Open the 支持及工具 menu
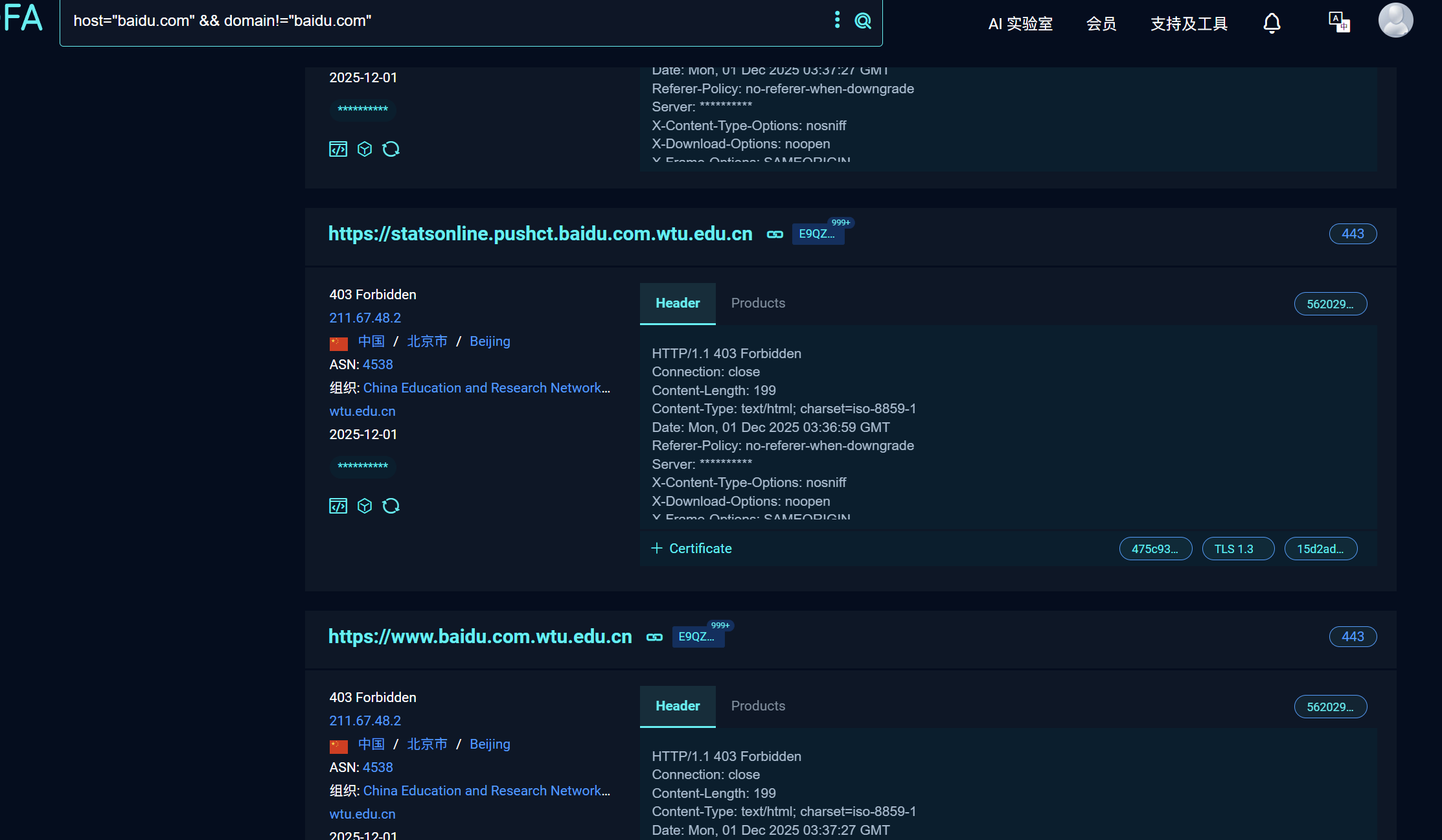Screen dimensions: 1442x840 [1189, 24]
